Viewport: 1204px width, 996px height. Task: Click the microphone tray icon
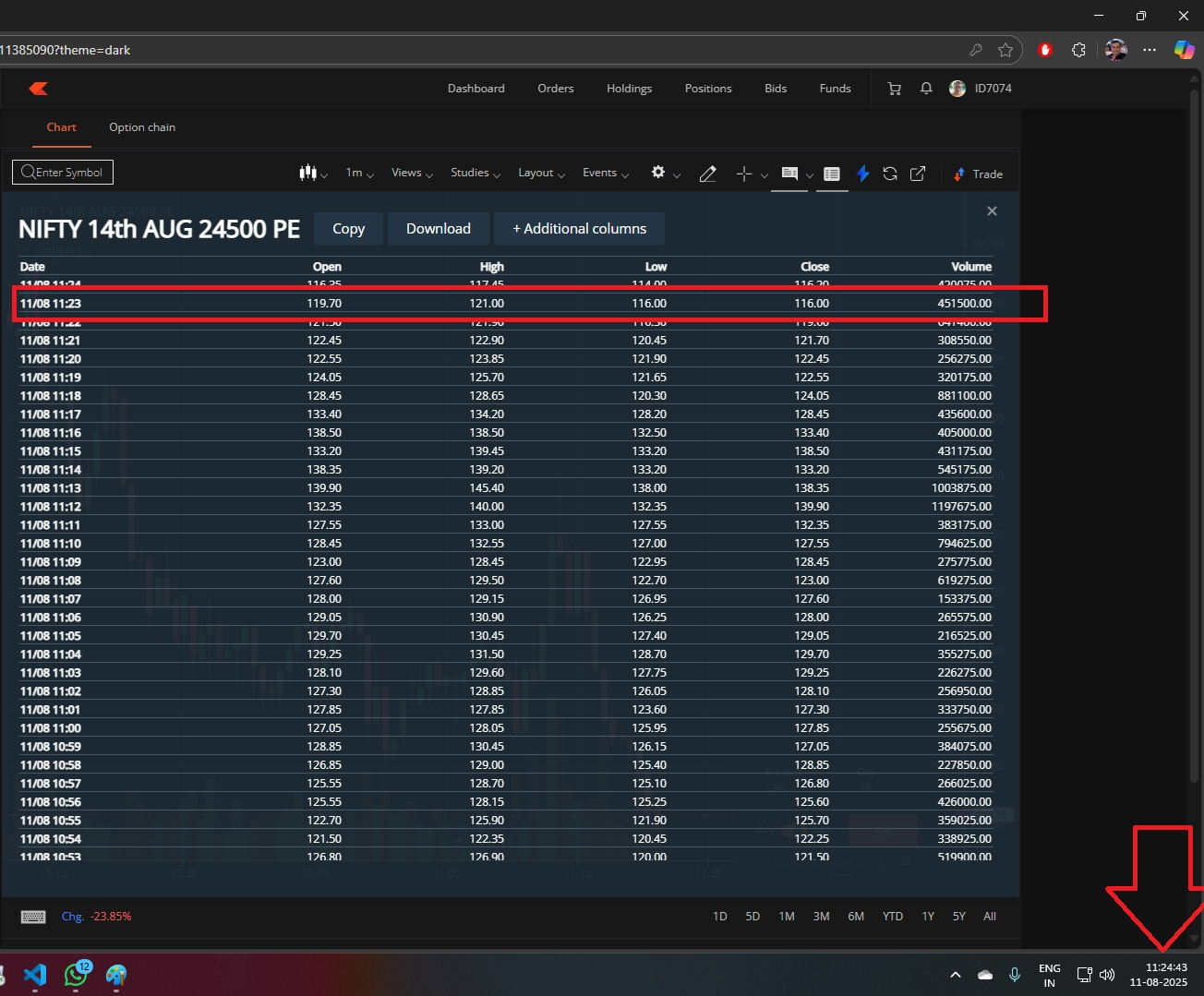click(1015, 975)
